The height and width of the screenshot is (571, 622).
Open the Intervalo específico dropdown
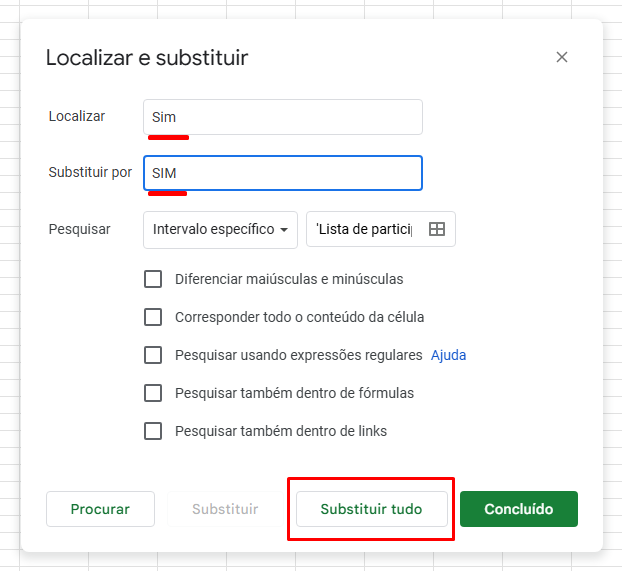[221, 229]
